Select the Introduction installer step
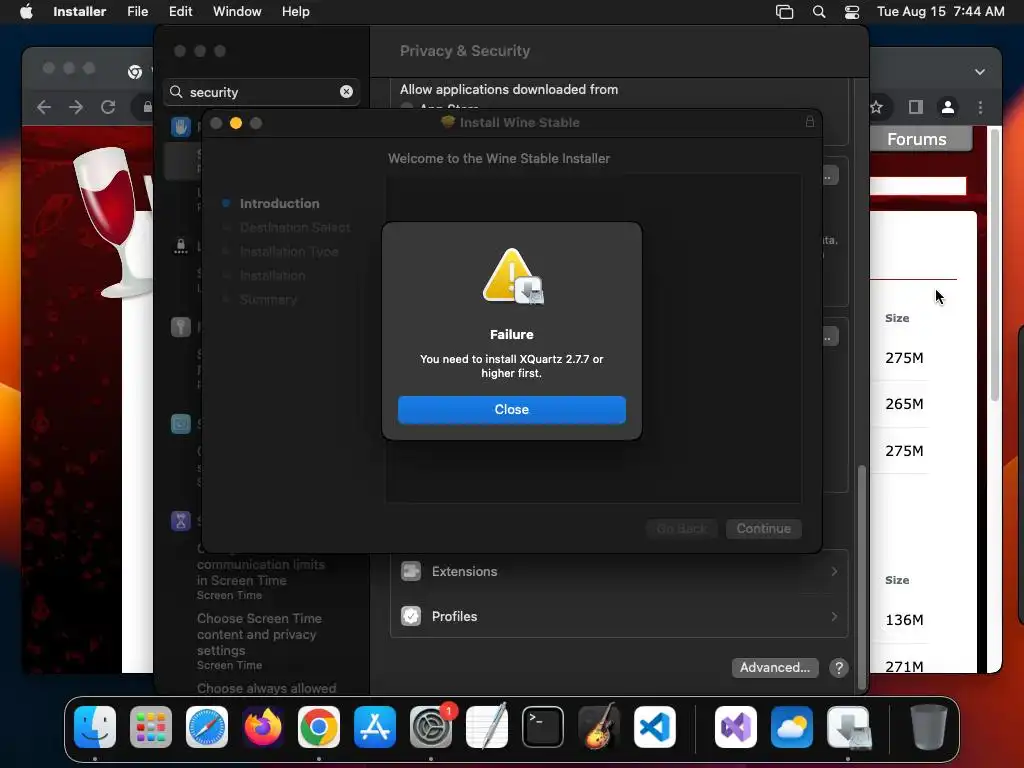 [279, 203]
